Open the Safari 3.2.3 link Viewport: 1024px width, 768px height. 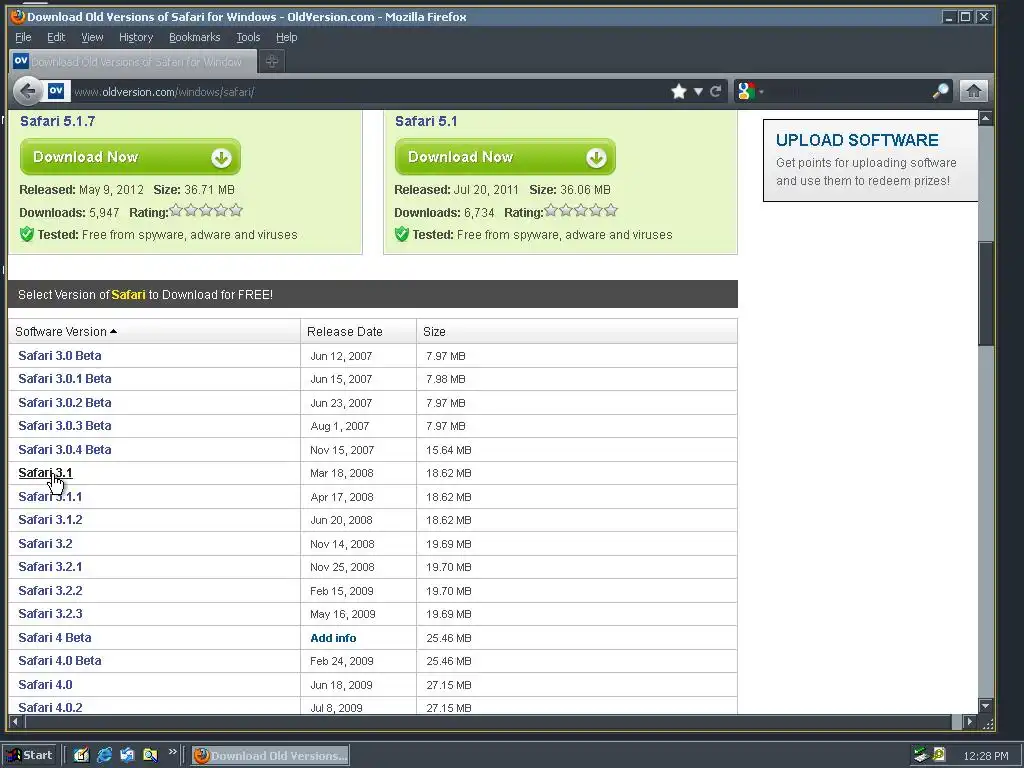coord(50,614)
